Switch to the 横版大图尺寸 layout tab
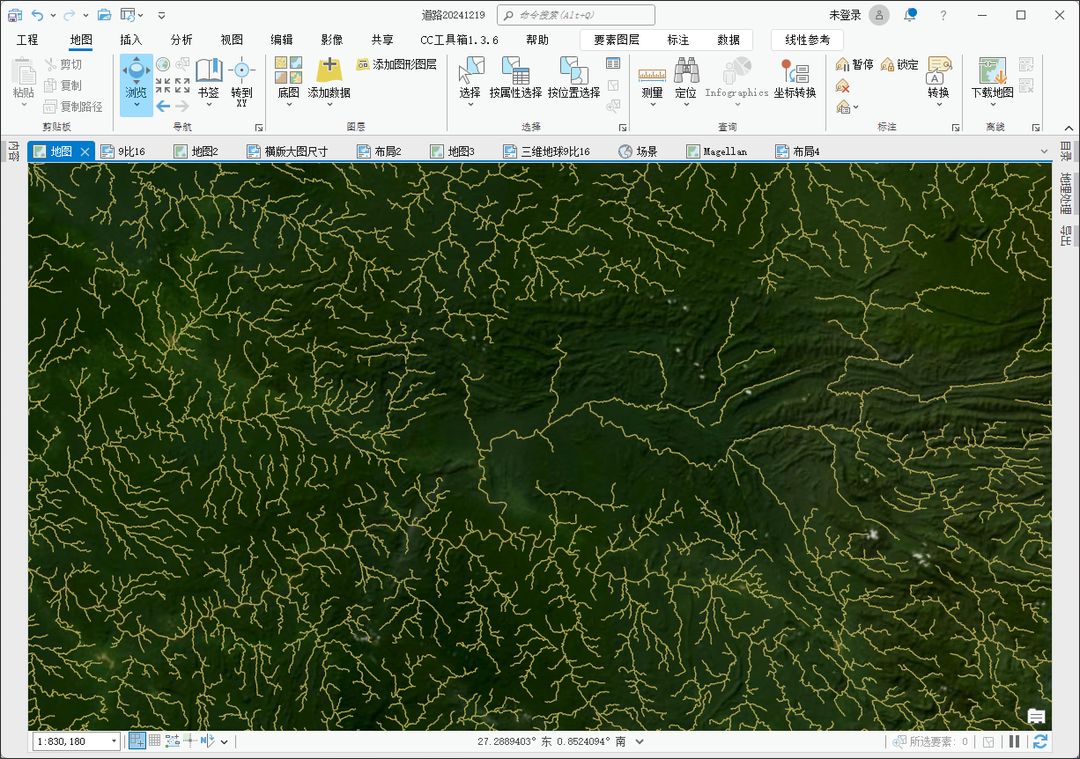 coord(288,152)
